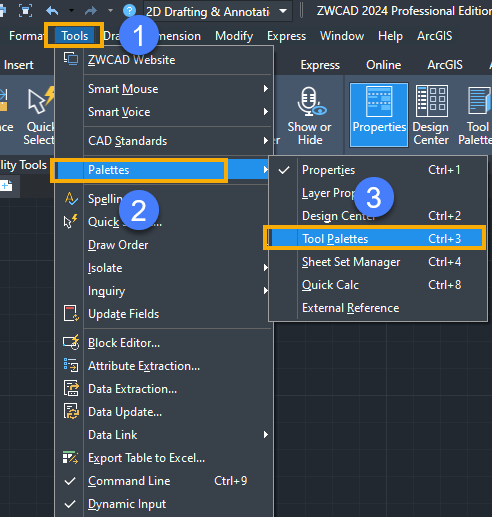Choose Update Fields menu entry
This screenshot has height=517, width=492.
coord(164,314)
